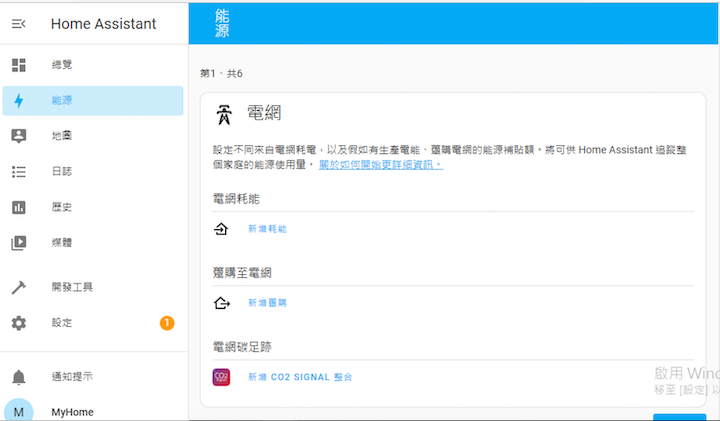Open the 總覽 dashboard icon

coord(19,65)
